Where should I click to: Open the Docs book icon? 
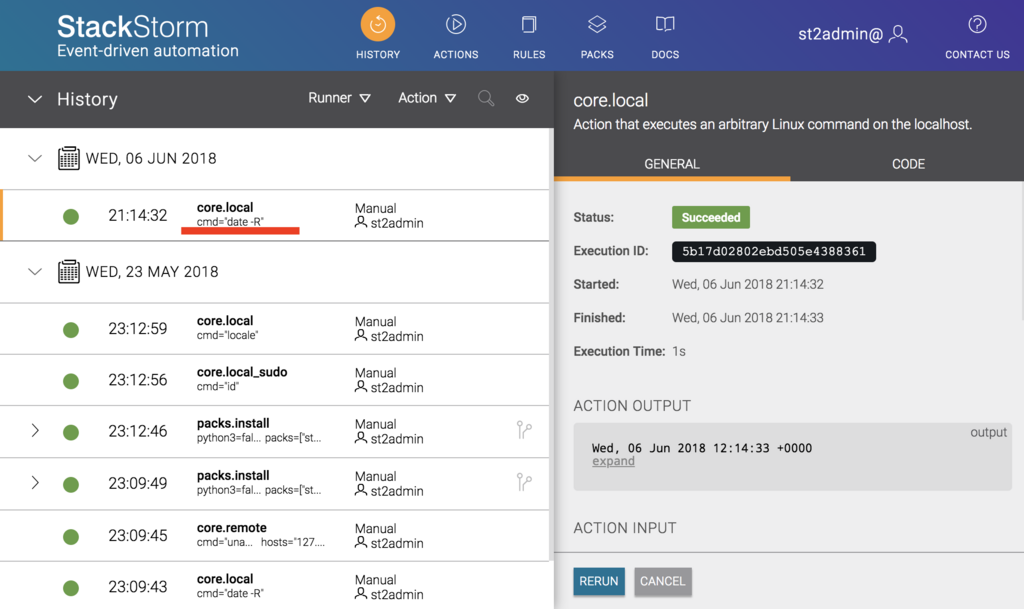click(x=665, y=25)
